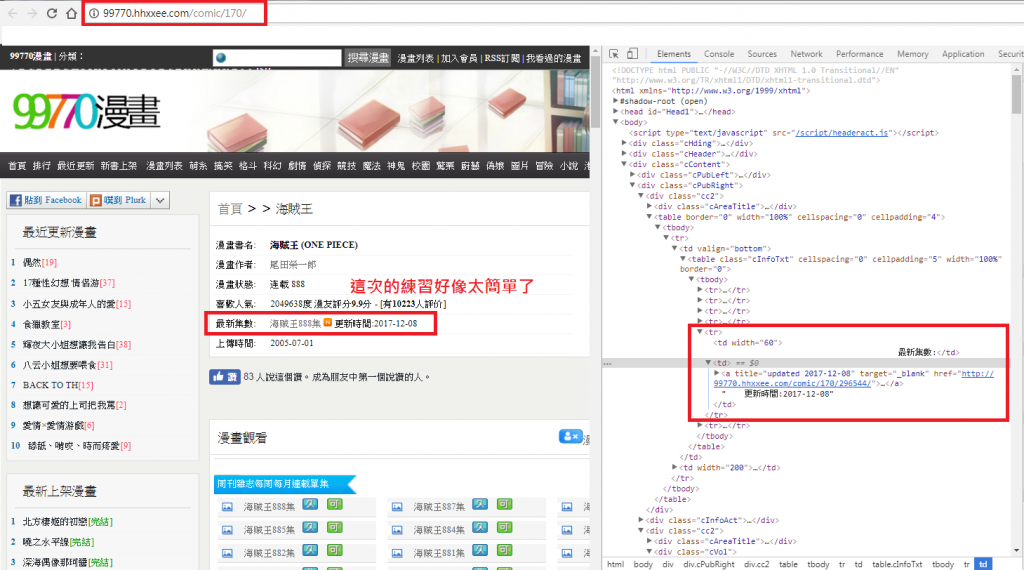This screenshot has height=570, width=1024.
Task: Click blue 久 badge next to 海賊王884集
Action: click(x=480, y=527)
